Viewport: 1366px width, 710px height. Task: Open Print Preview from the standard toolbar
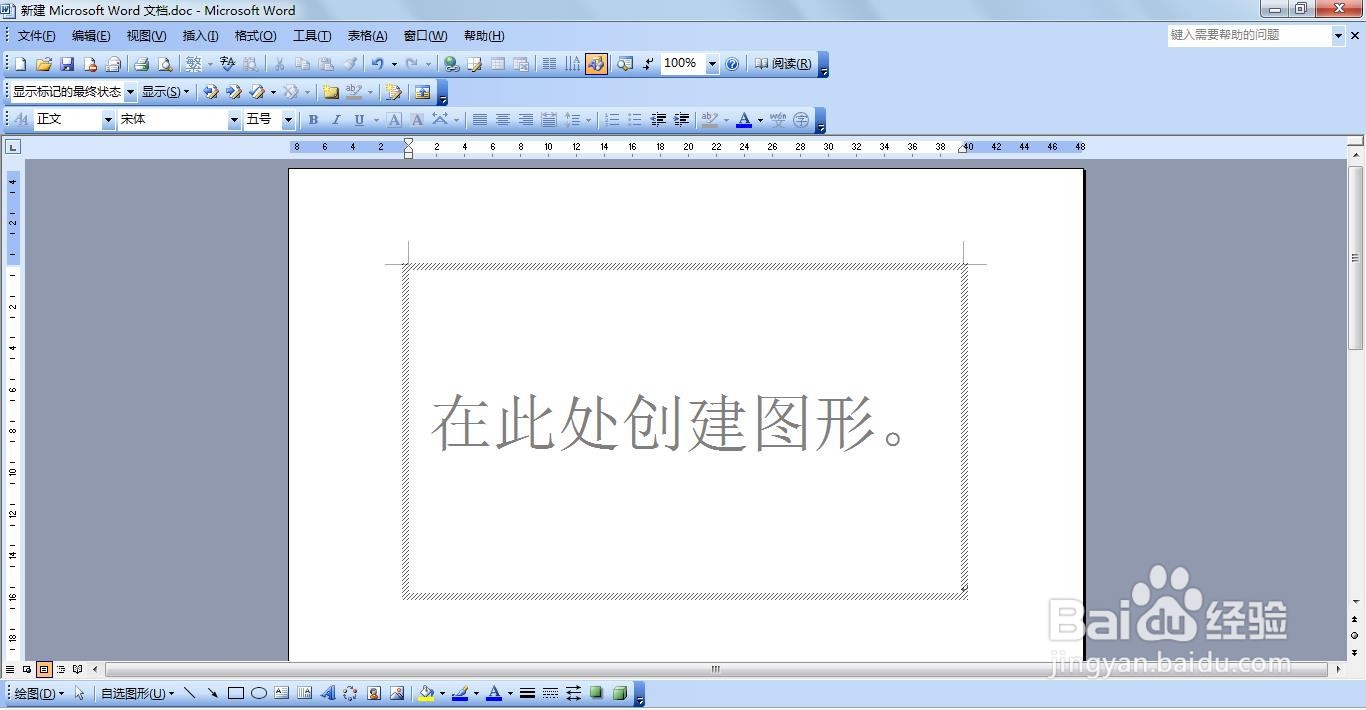164,64
